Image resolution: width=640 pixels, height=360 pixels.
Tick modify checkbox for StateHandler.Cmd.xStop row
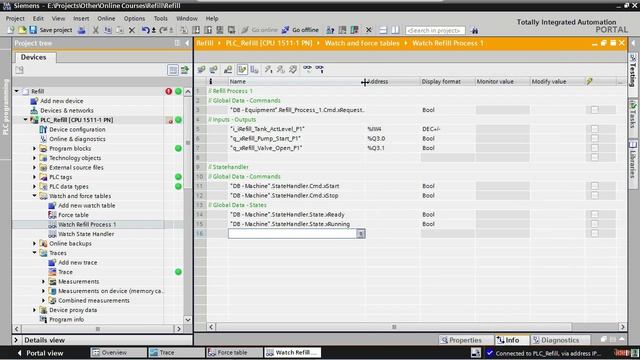[x=595, y=196]
